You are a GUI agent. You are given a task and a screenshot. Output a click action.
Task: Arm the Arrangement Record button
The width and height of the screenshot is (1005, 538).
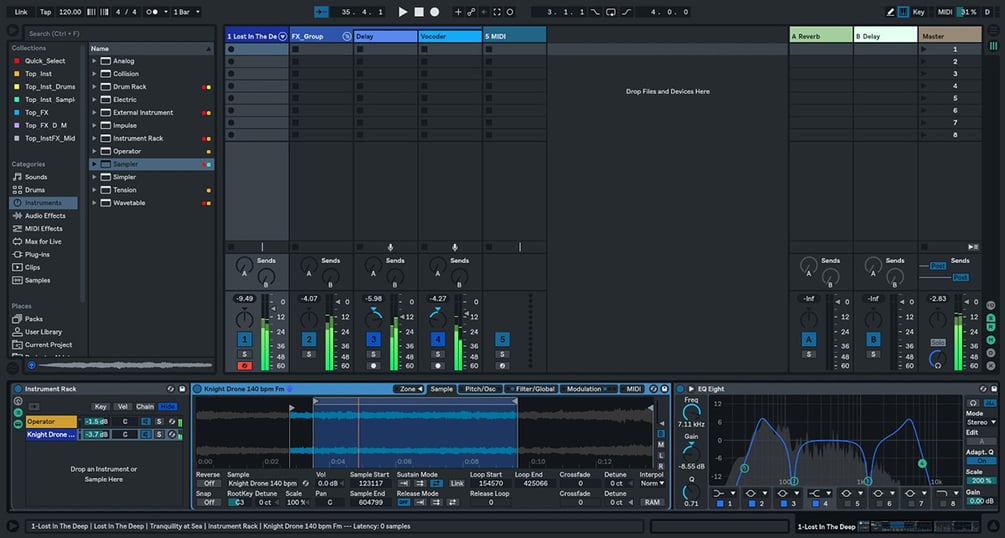435,12
